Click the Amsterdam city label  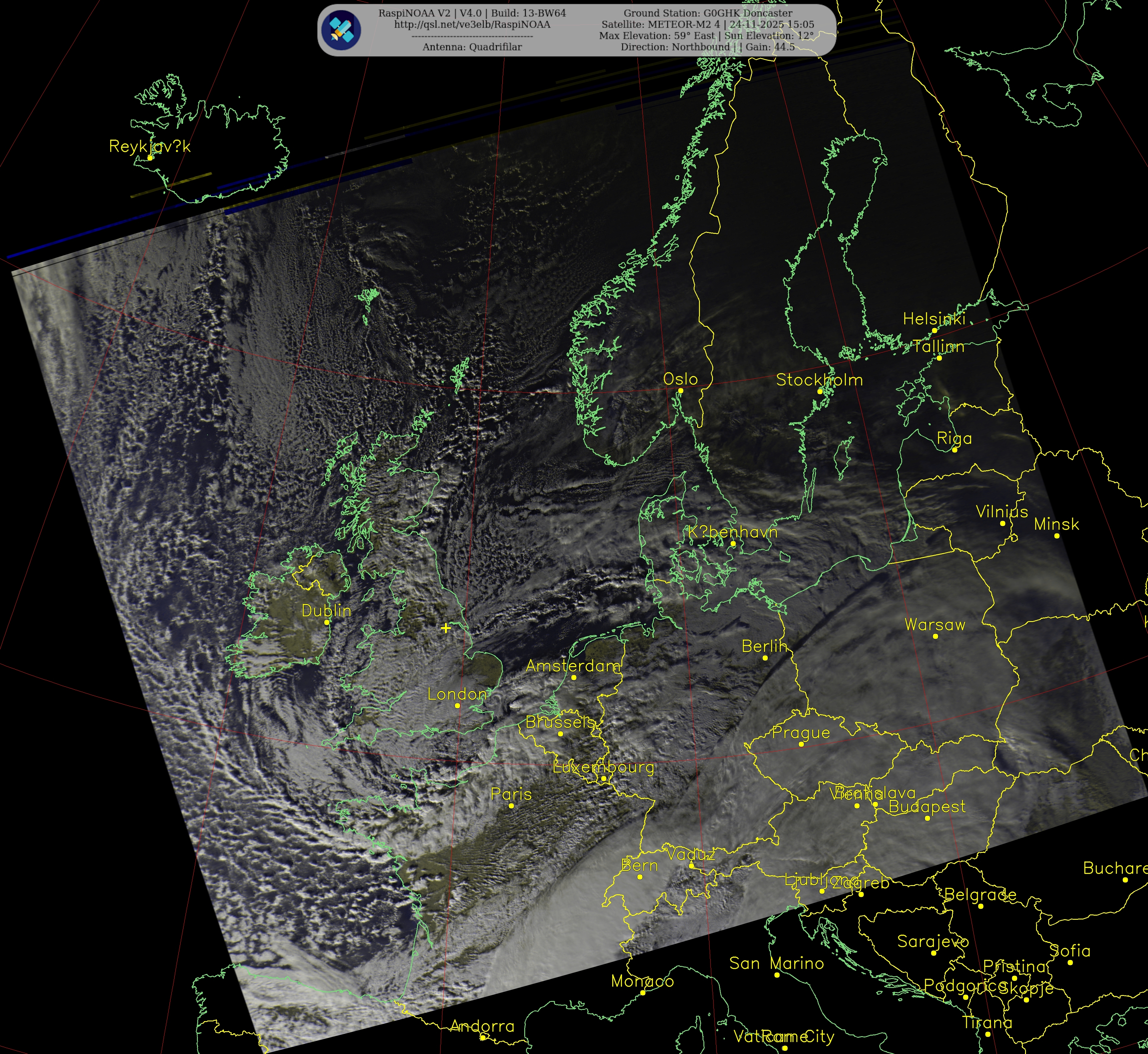click(x=573, y=666)
